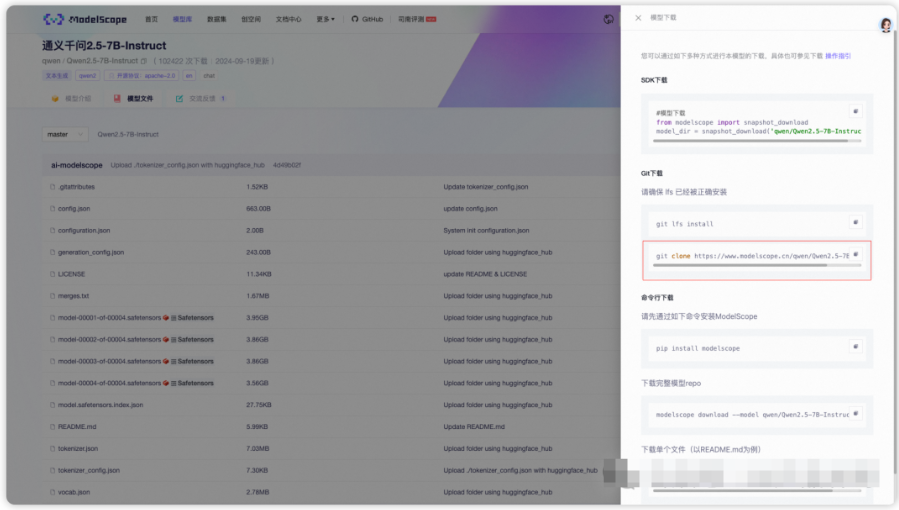Click the file icon beside LICENSE
899x510 pixels.
[52, 274]
